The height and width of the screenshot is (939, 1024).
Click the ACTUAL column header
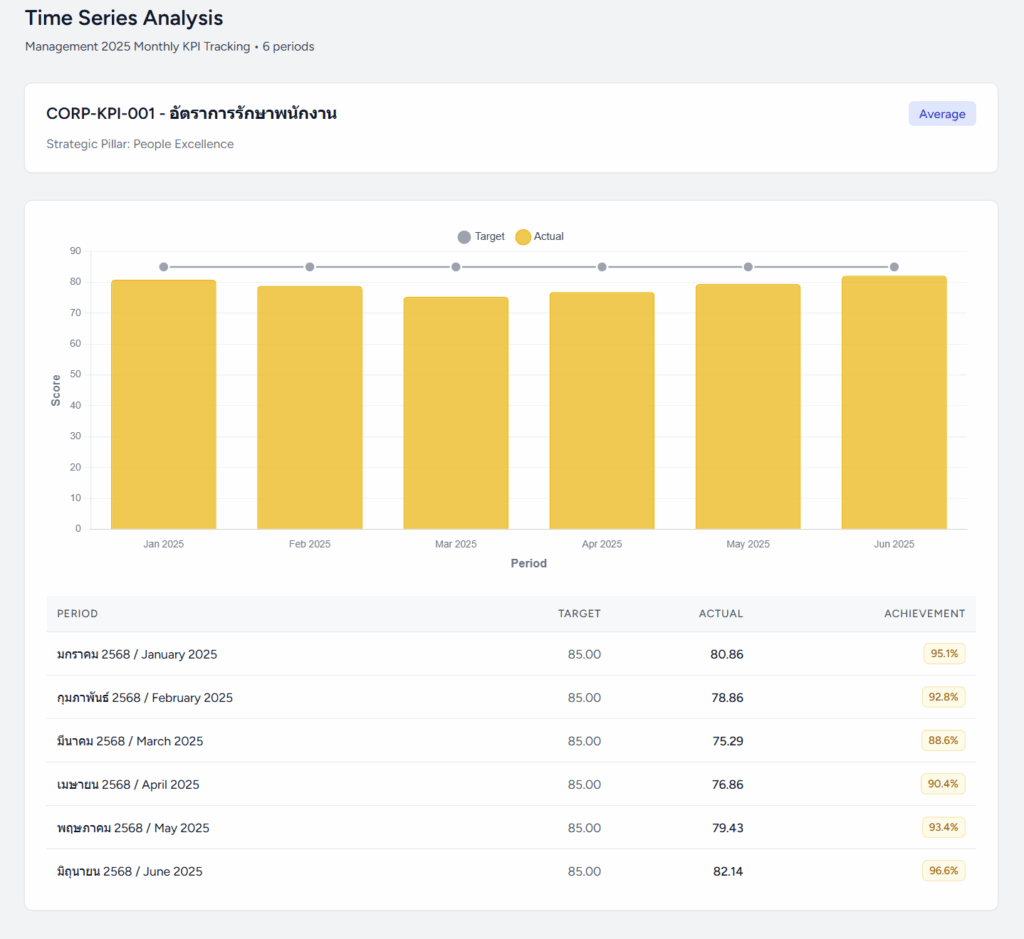(720, 614)
